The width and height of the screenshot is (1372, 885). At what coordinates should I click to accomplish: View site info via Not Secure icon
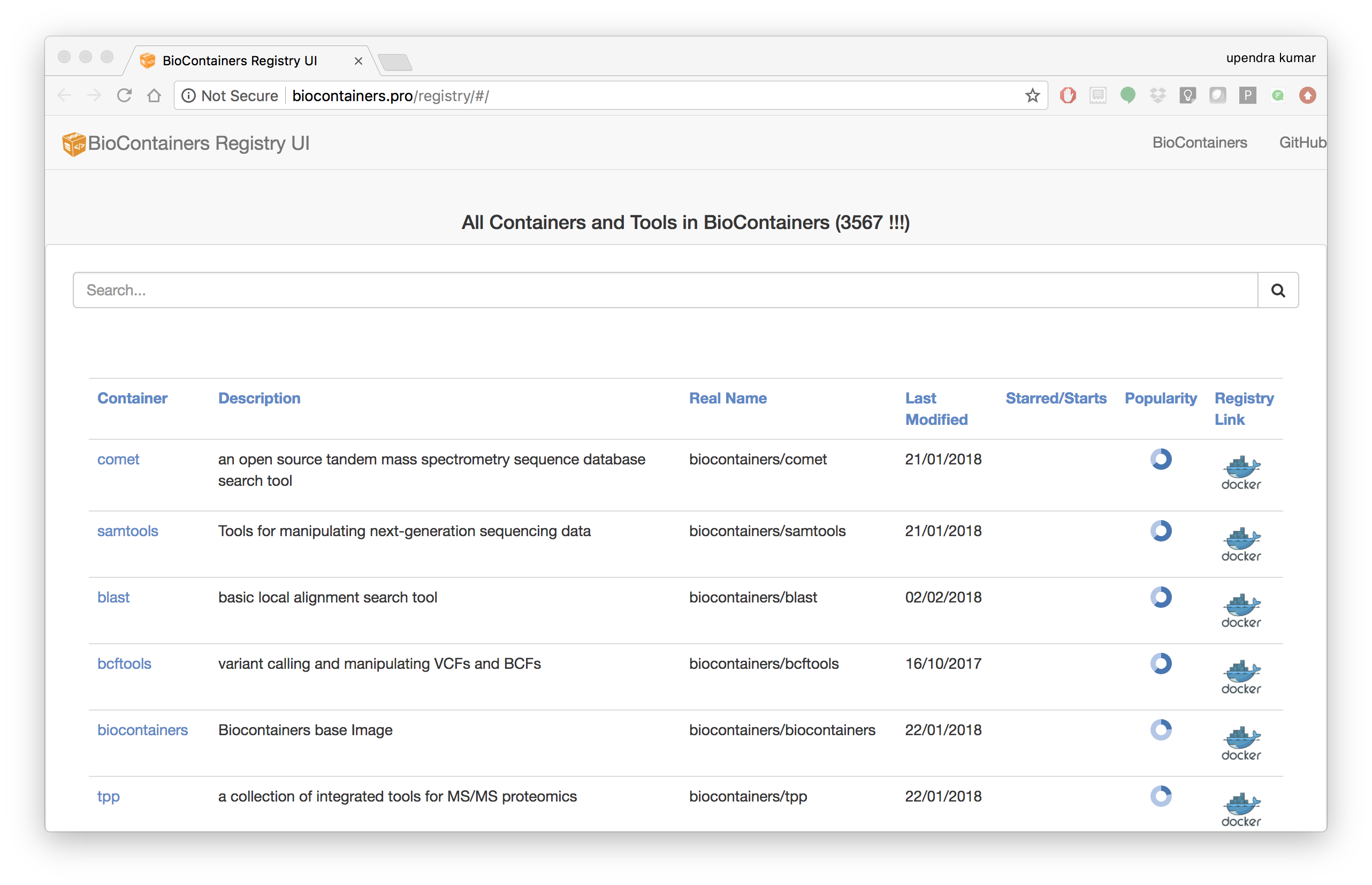pos(188,95)
